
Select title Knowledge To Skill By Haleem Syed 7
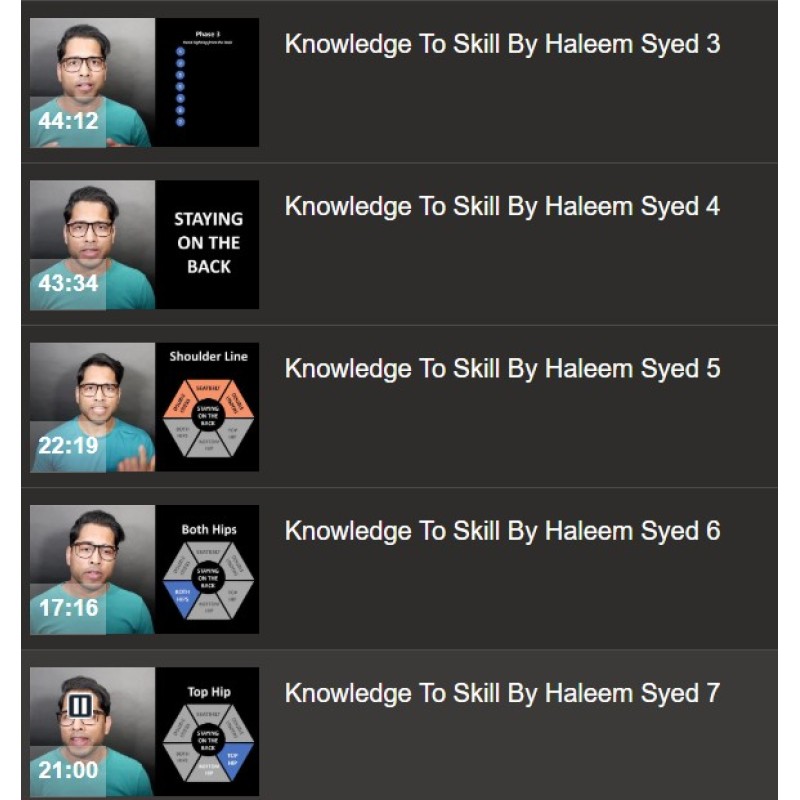(x=503, y=693)
